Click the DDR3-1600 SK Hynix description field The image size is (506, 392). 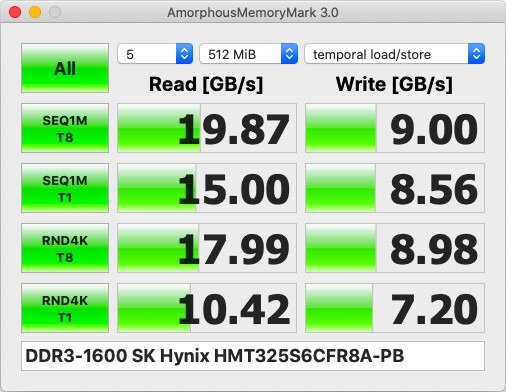(x=253, y=356)
